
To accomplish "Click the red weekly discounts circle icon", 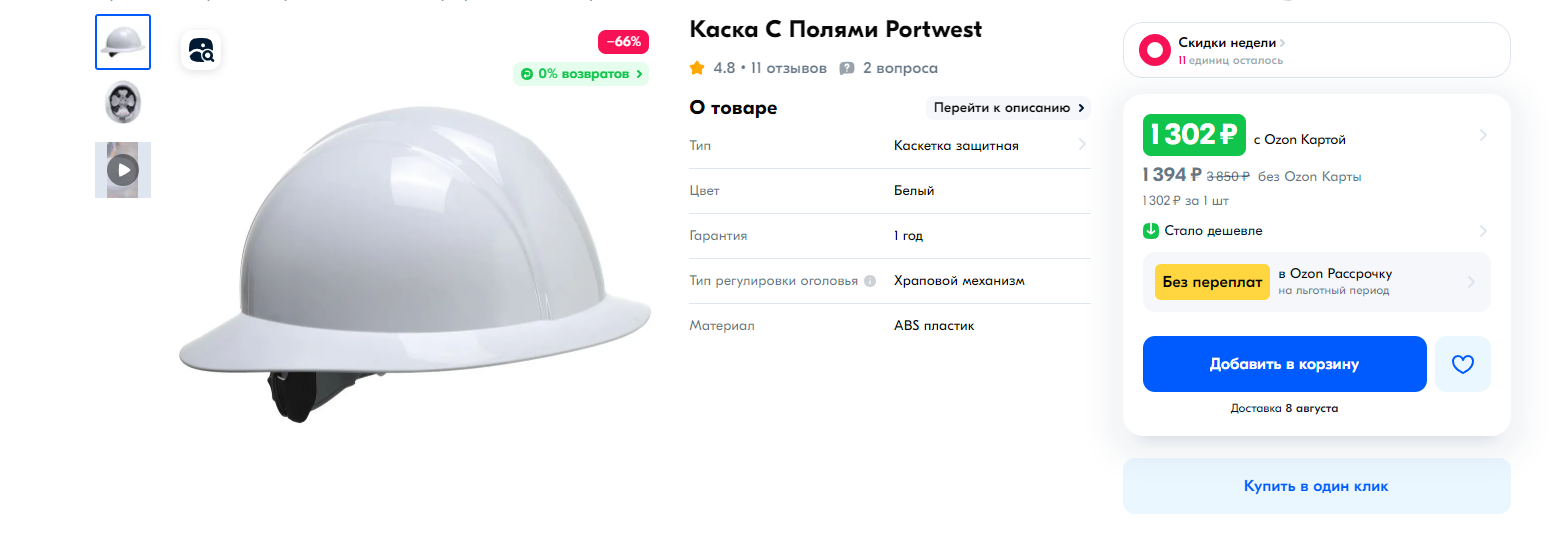I will pyautogui.click(x=1155, y=50).
